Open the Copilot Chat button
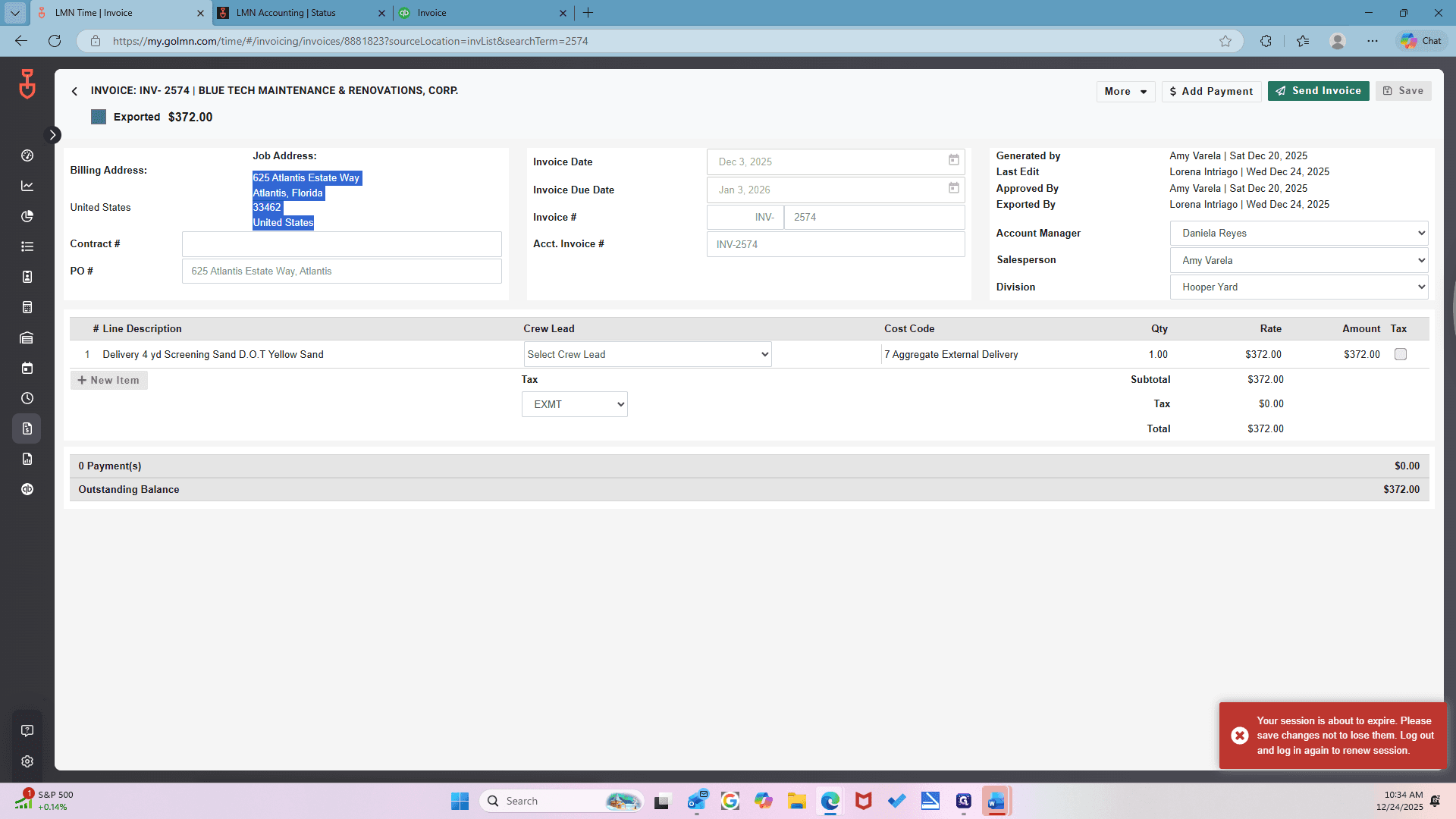1456x819 pixels. point(1421,41)
